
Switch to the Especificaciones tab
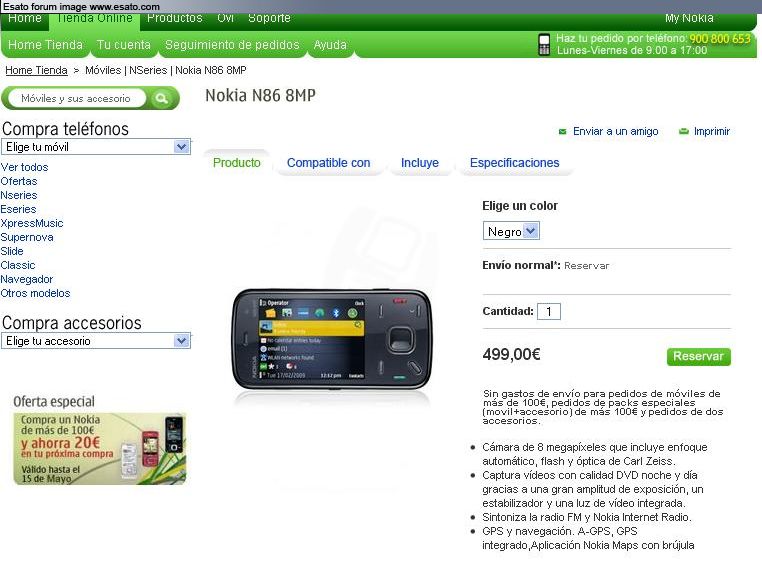pos(514,163)
